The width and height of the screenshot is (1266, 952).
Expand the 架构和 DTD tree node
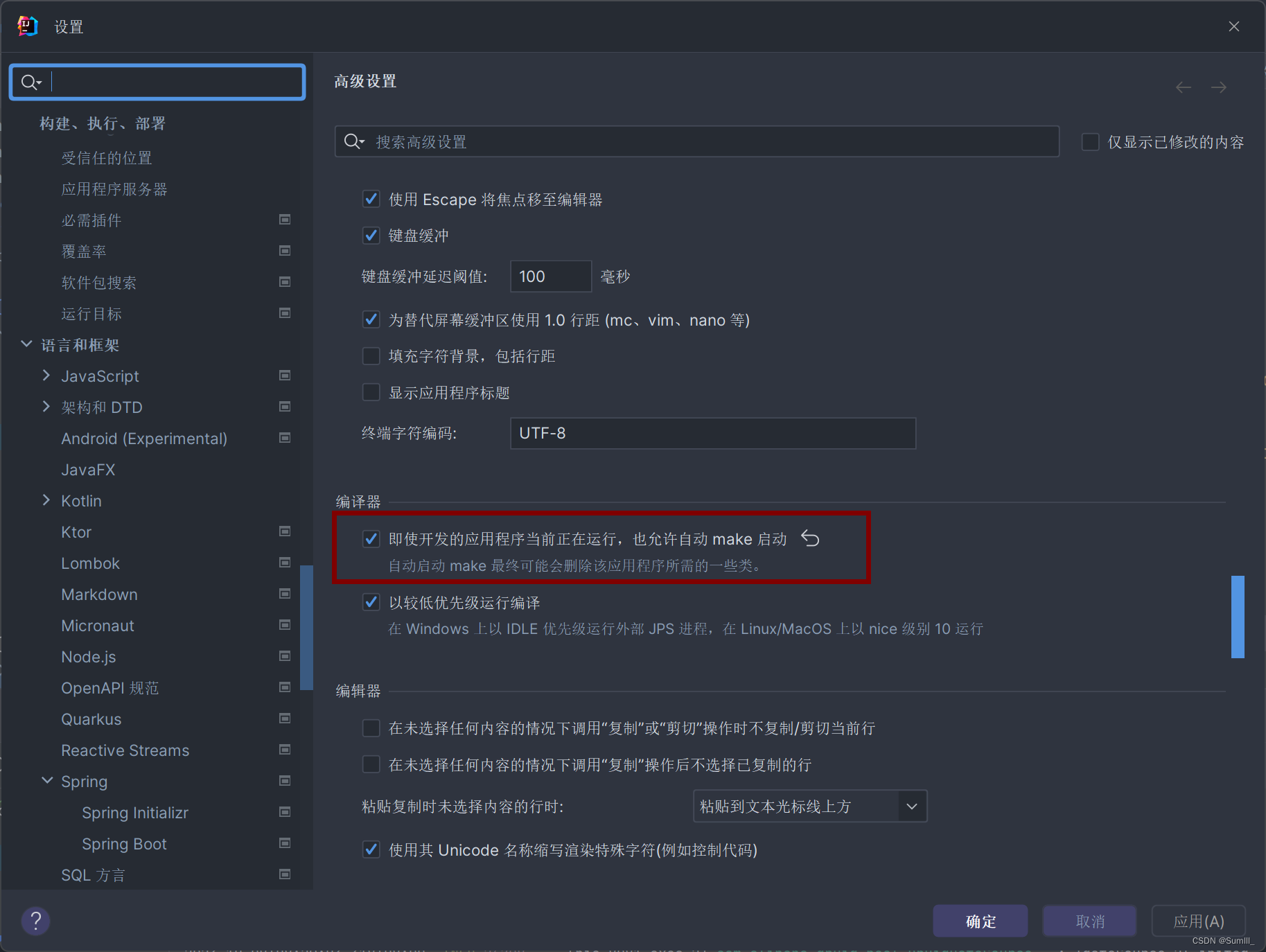[x=46, y=407]
